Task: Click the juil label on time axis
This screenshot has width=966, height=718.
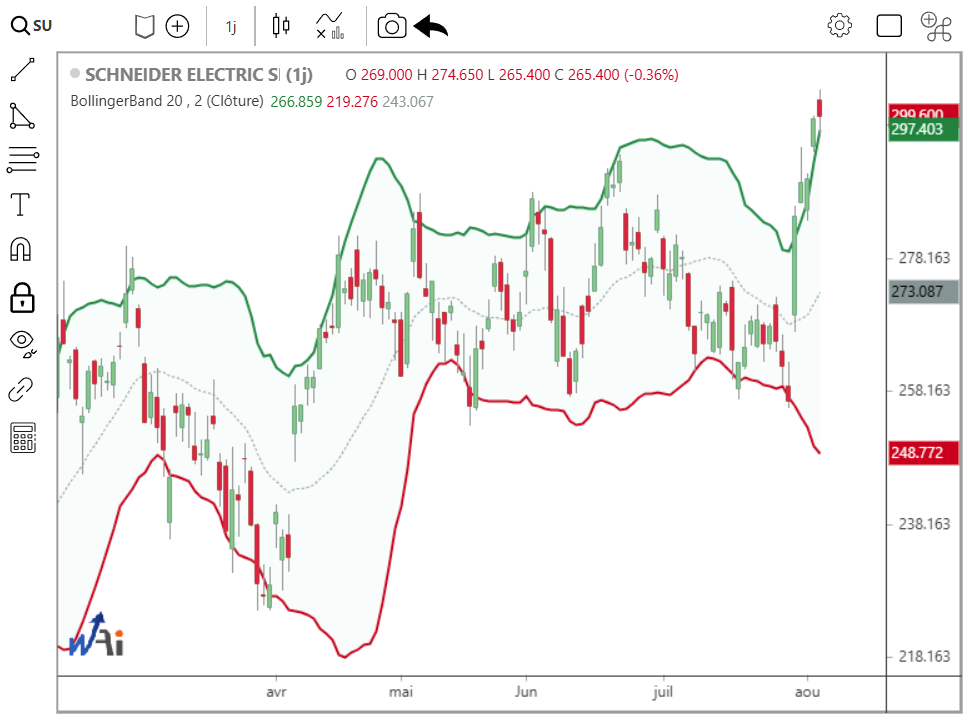Action: pyautogui.click(x=663, y=692)
